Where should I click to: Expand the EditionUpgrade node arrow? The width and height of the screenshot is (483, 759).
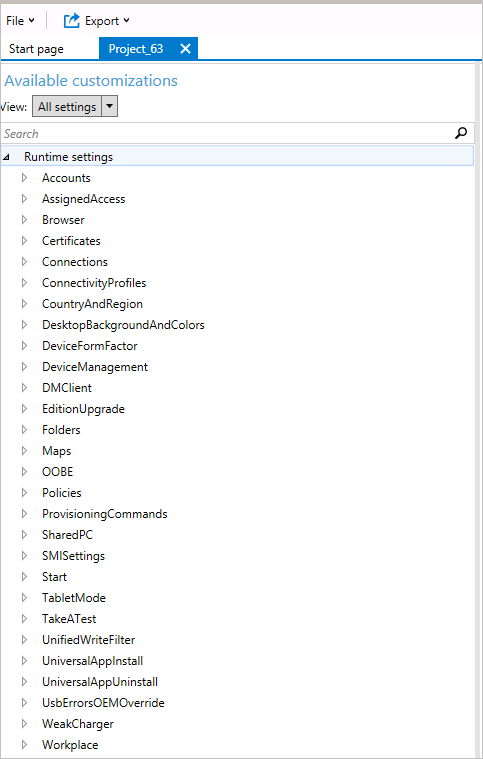click(24, 409)
